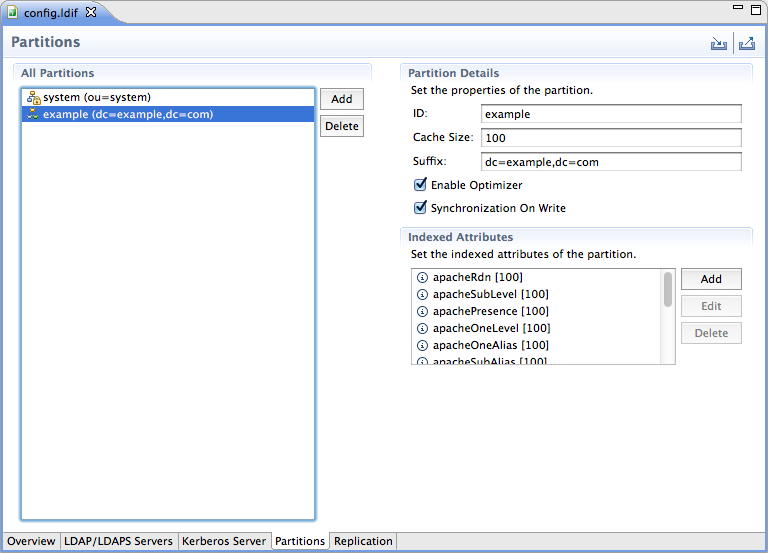The width and height of the screenshot is (768, 553).
Task: Switch to the Overview tab
Action: [31, 541]
